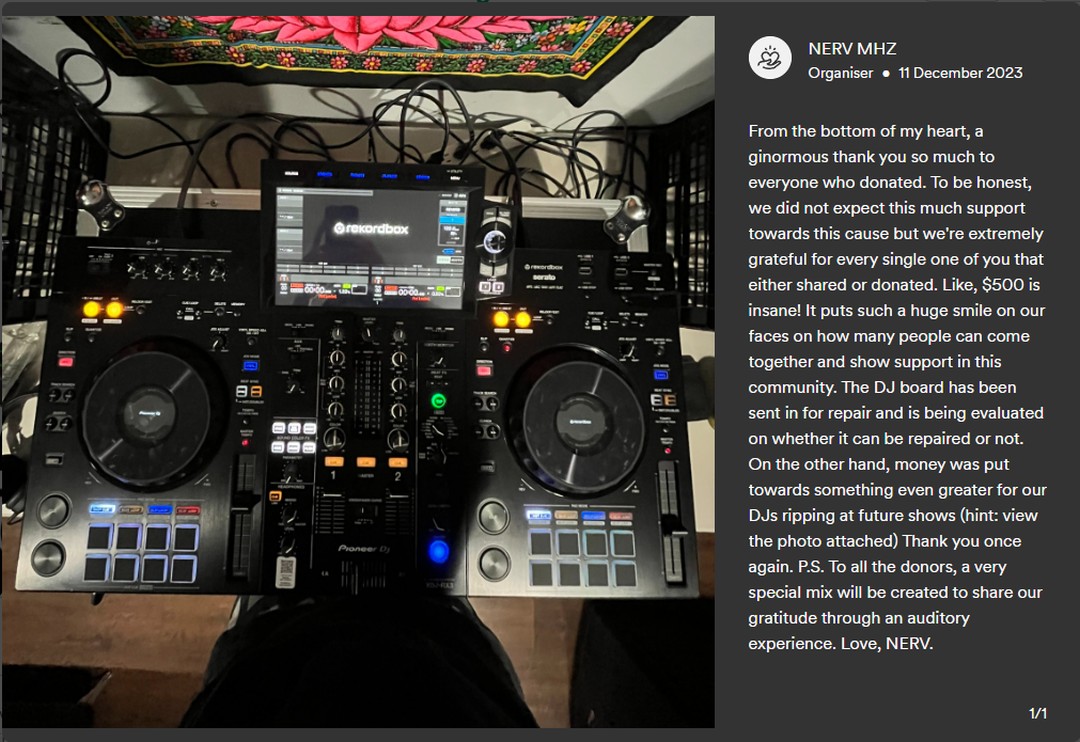1080x742 pixels.
Task: Click the channel 2 orange cue button
Action: coord(397,462)
